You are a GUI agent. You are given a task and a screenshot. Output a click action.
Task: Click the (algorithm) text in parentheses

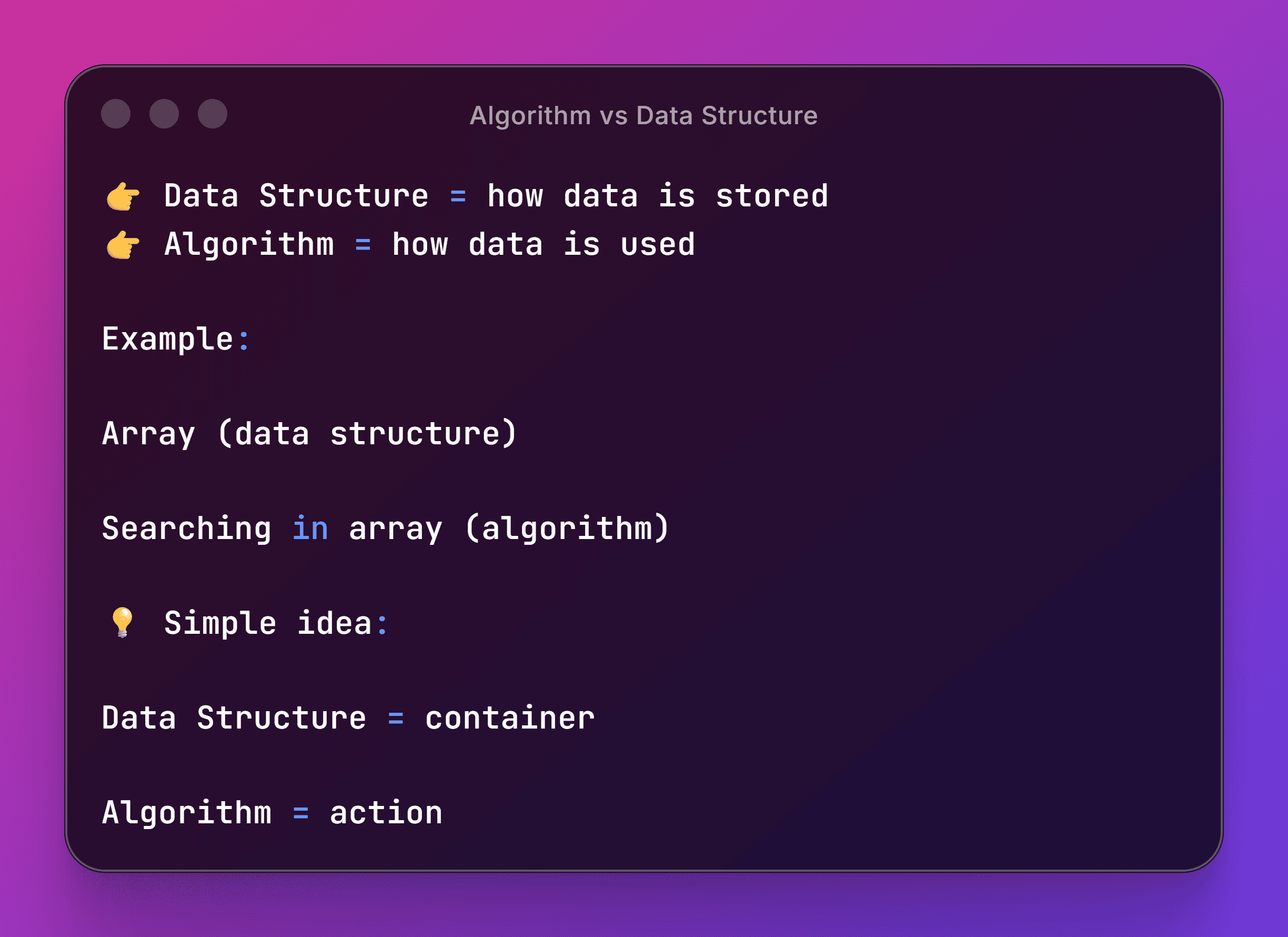point(567,529)
